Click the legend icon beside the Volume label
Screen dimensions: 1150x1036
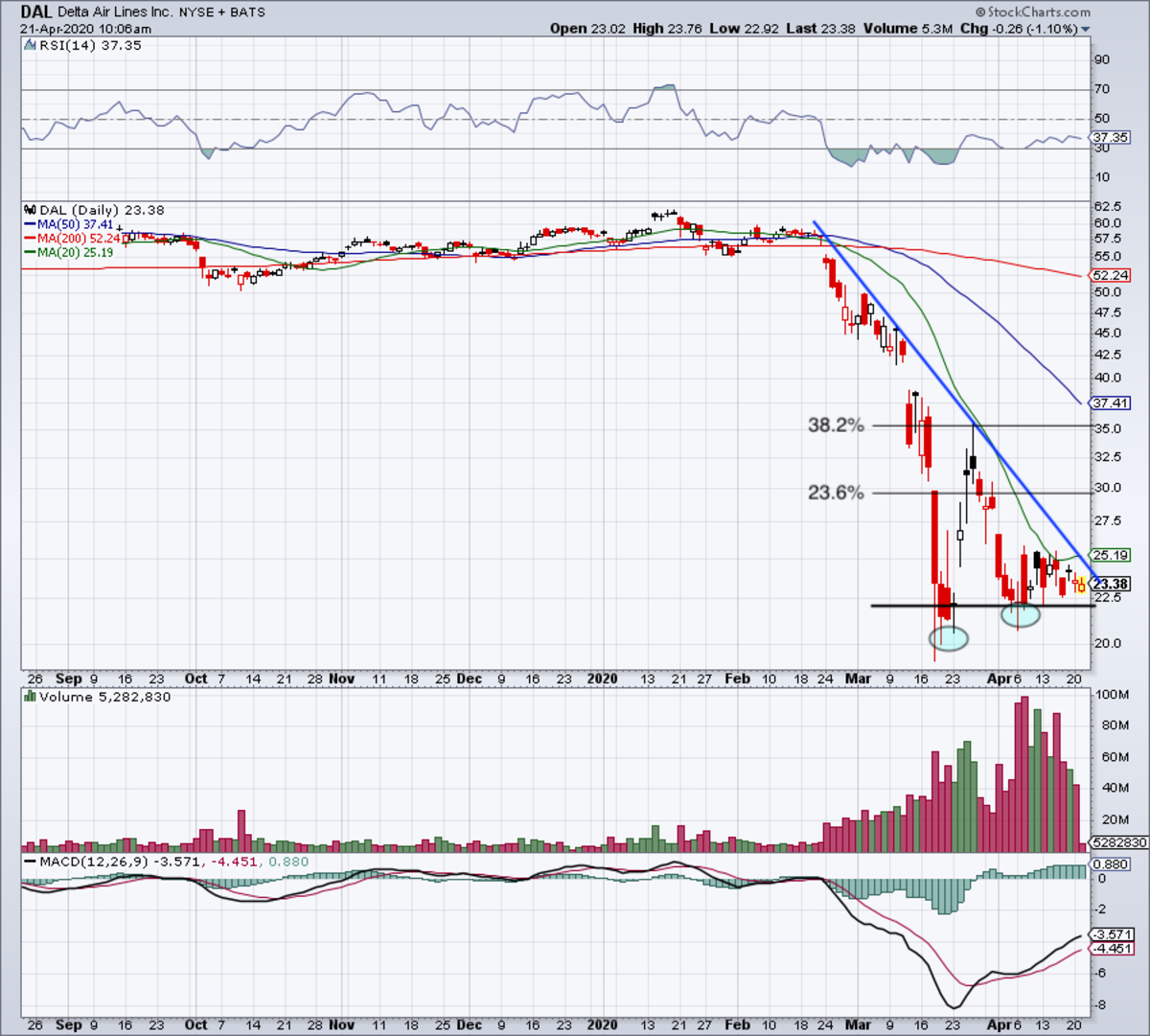(x=31, y=697)
